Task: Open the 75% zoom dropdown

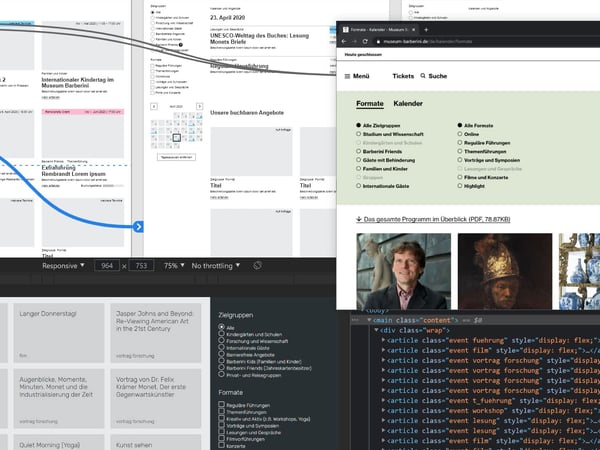Action: (174, 266)
